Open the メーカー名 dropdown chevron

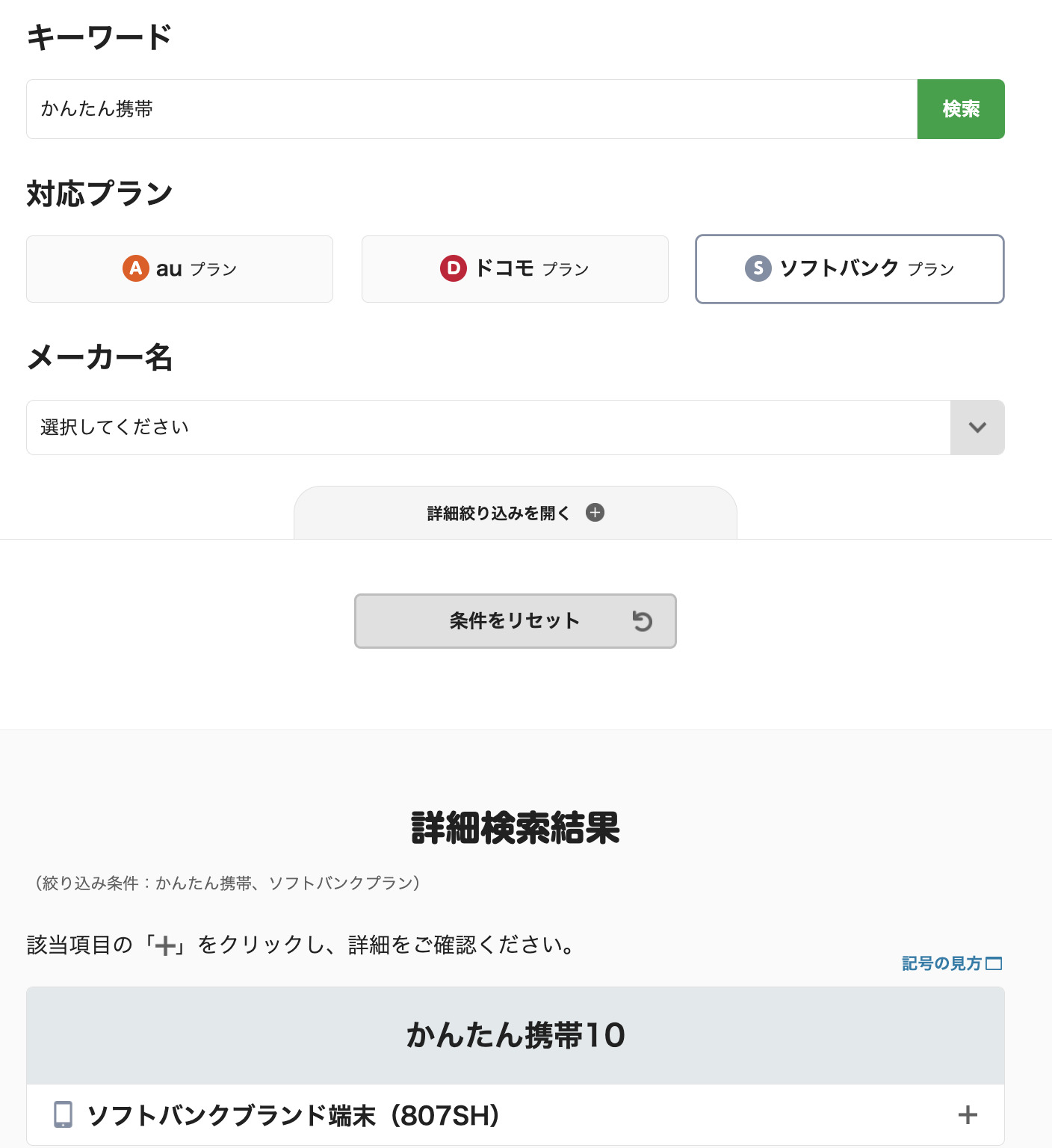coord(977,428)
